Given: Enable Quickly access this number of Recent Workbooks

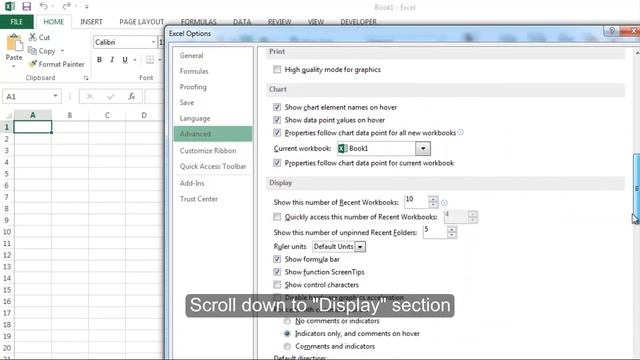Looking at the screenshot, I should [x=277, y=217].
